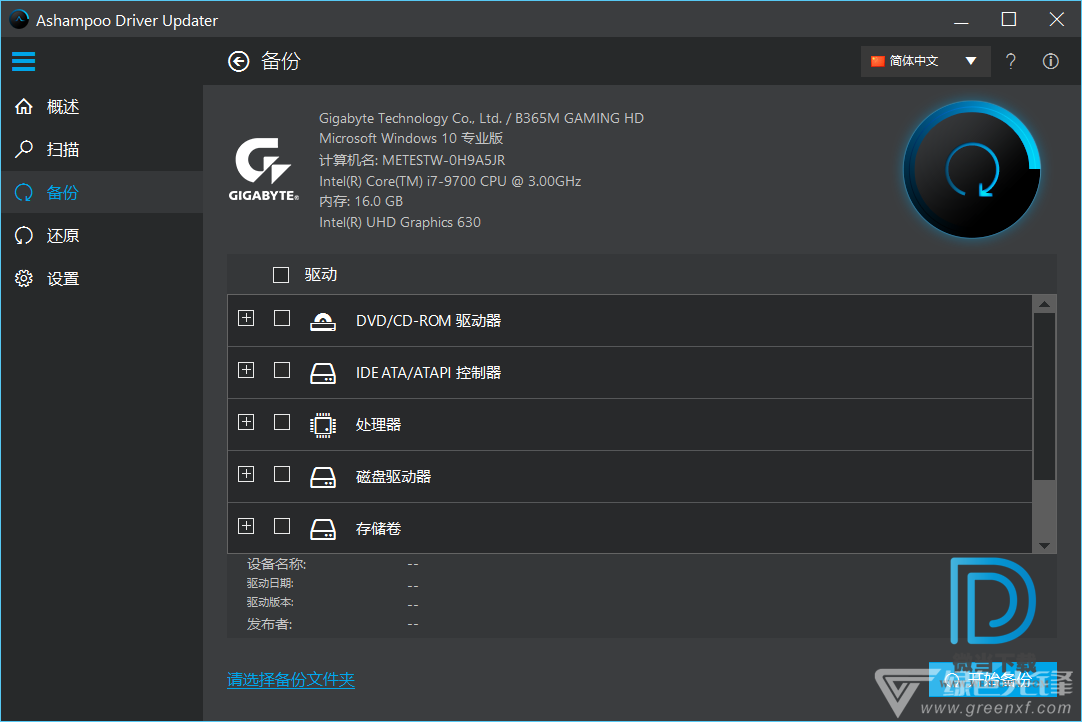This screenshot has height=722, width=1082.
Task: Click the Intel Core i7-9700 CPU text
Action: [x=450, y=181]
